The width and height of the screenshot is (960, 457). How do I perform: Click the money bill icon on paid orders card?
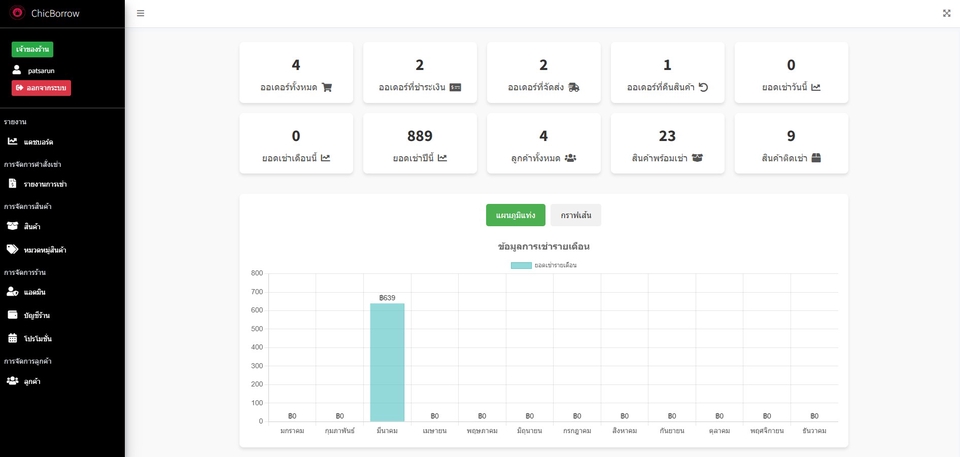(x=455, y=88)
